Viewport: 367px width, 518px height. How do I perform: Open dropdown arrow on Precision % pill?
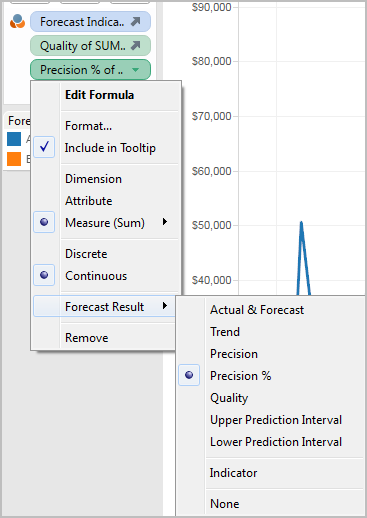(x=135, y=70)
